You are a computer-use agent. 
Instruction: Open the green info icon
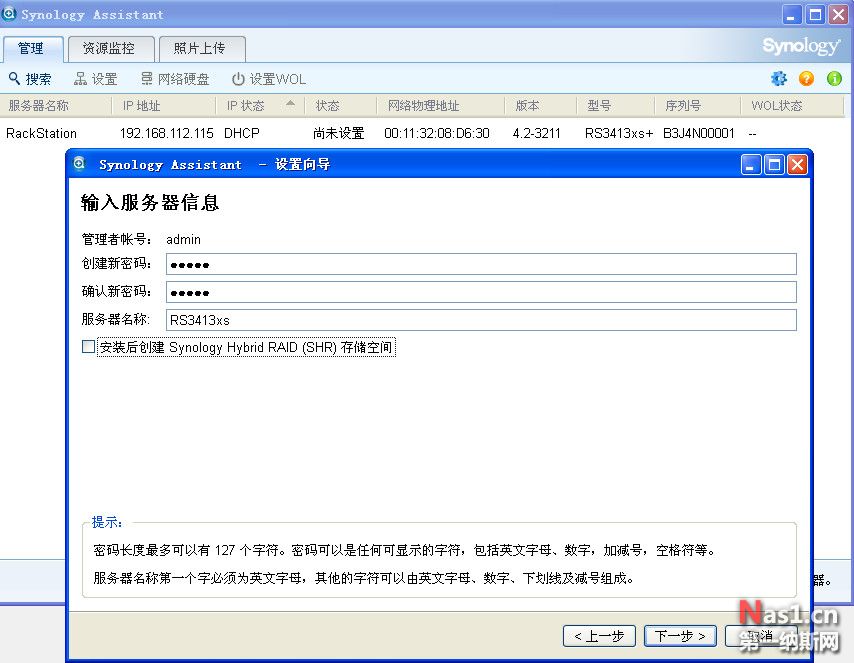coord(834,78)
